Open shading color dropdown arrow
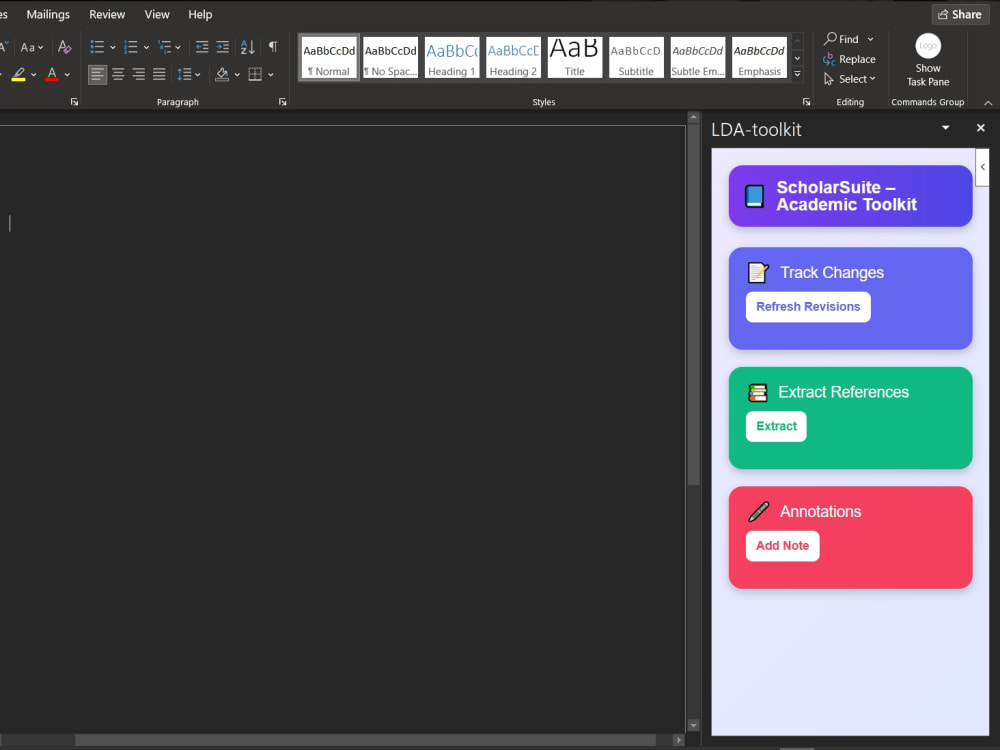 point(237,75)
